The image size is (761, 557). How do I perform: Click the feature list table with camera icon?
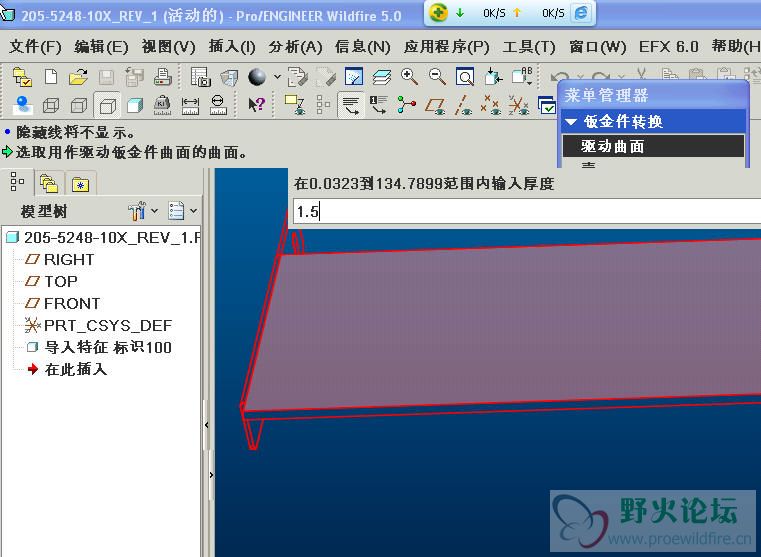pos(200,77)
